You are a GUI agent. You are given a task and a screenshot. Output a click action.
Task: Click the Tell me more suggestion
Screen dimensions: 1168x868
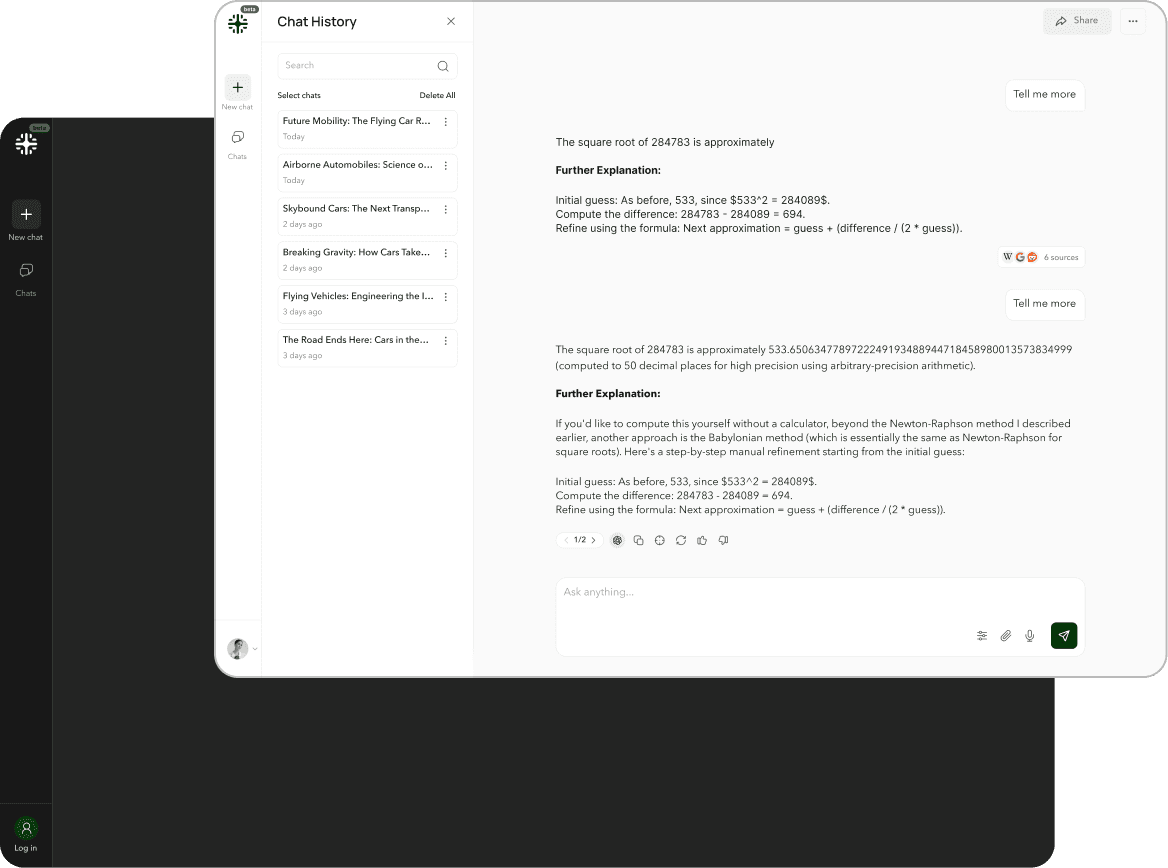pos(1044,303)
